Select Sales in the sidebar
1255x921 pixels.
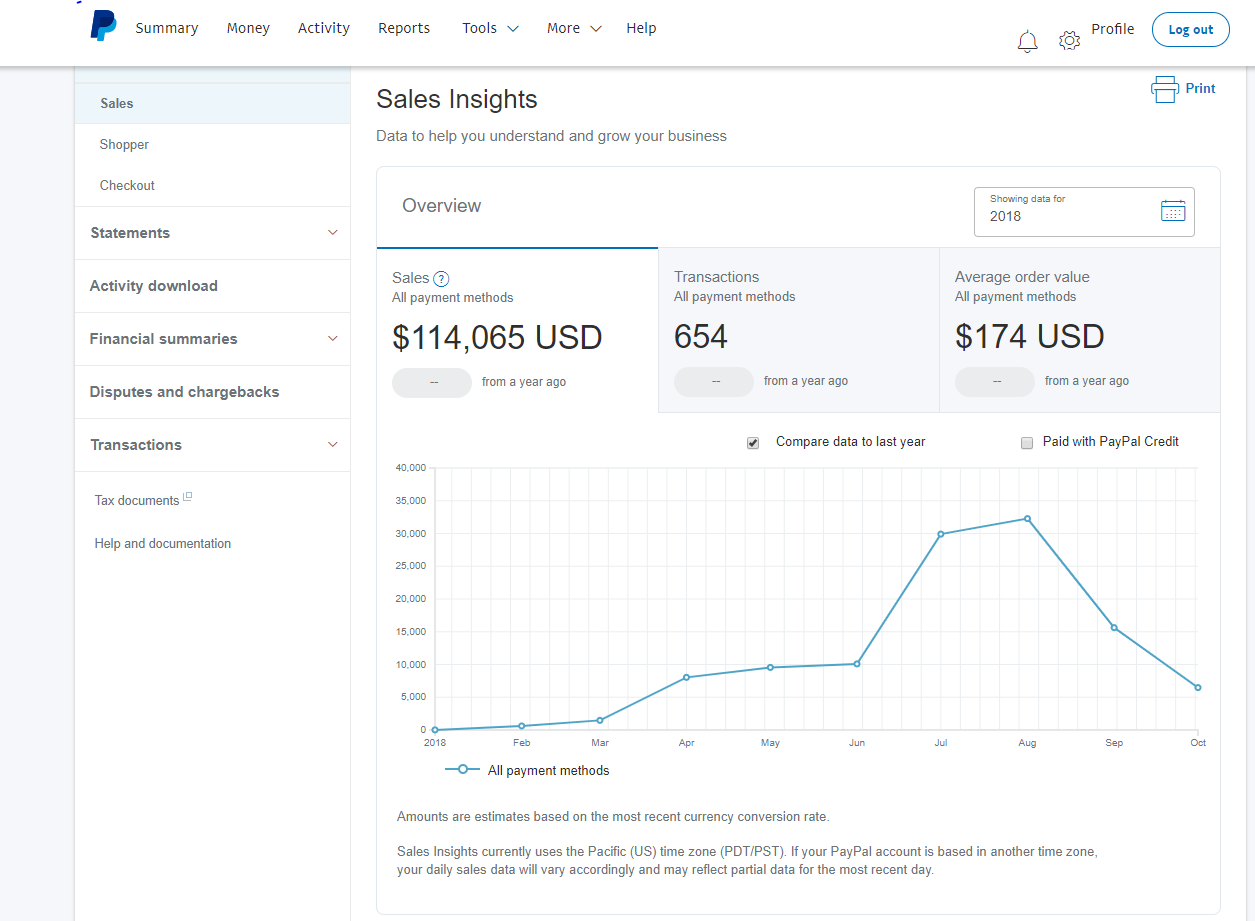coord(212,103)
